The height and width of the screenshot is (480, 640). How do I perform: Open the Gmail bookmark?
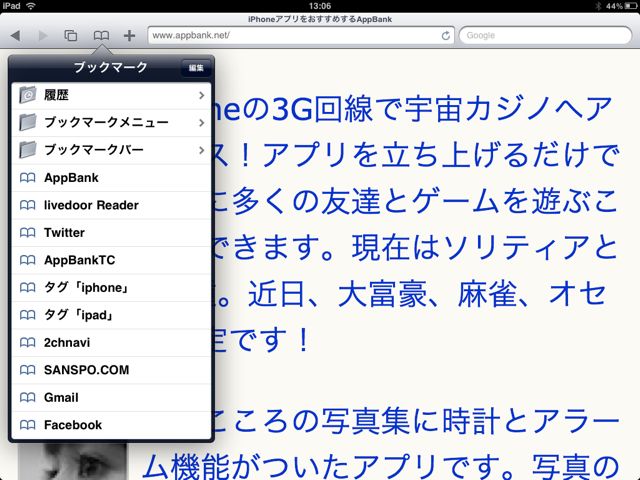(111, 398)
